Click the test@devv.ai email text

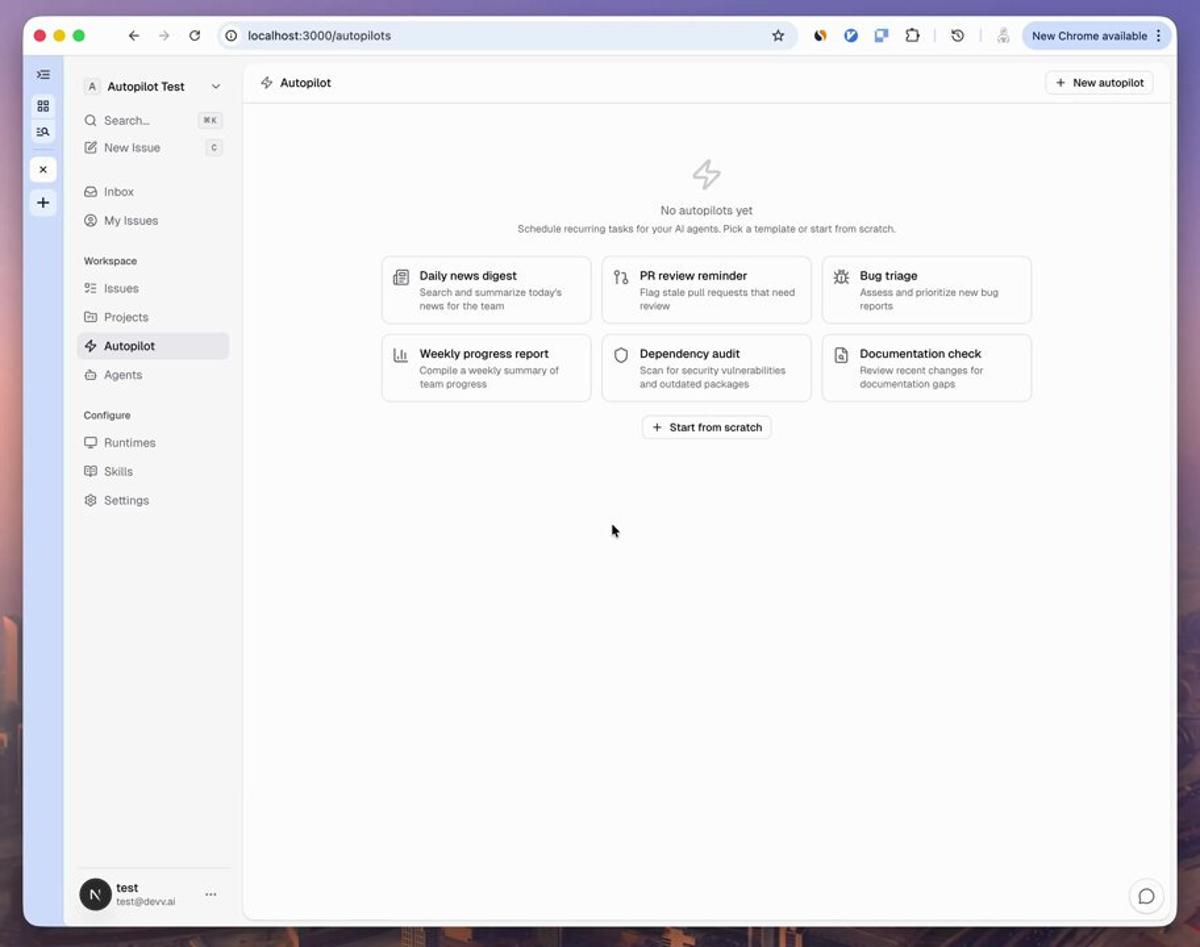pyautogui.click(x=146, y=902)
